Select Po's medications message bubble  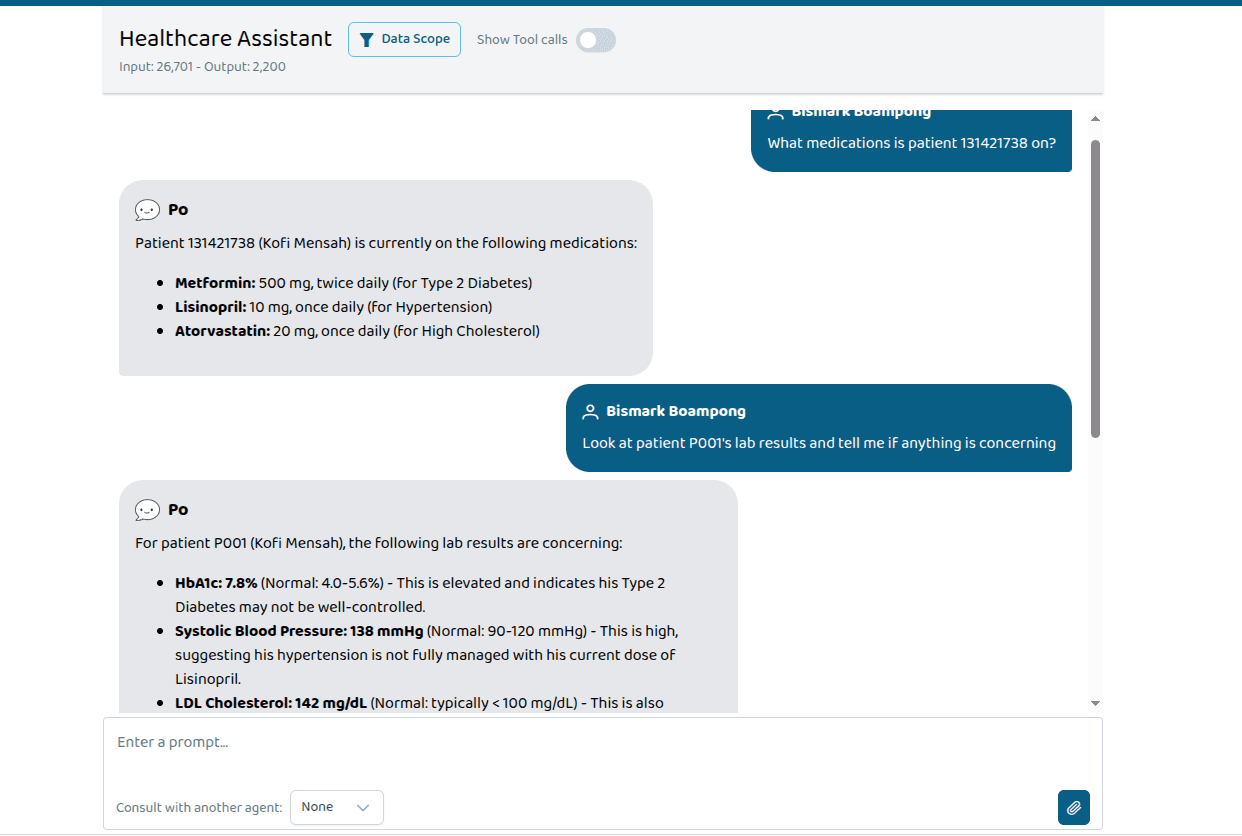(386, 280)
